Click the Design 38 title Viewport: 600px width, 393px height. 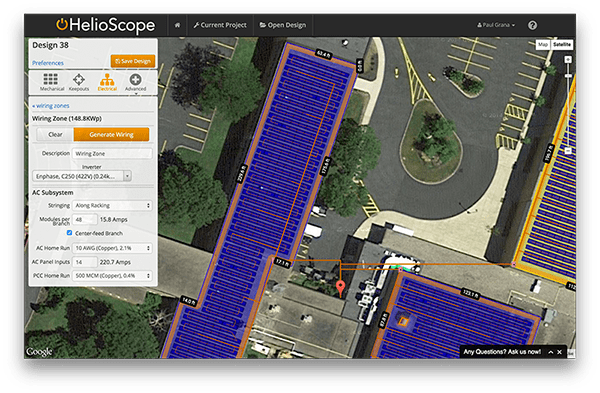[x=50, y=45]
